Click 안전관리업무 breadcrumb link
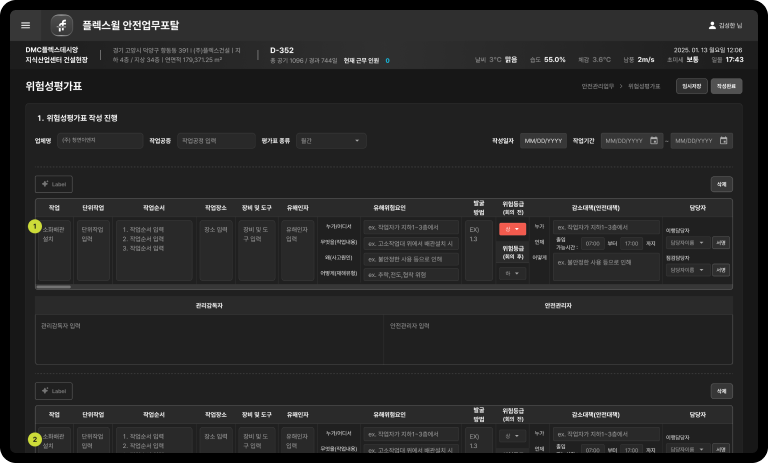Screen dimensions: 768x463 tap(598, 86)
